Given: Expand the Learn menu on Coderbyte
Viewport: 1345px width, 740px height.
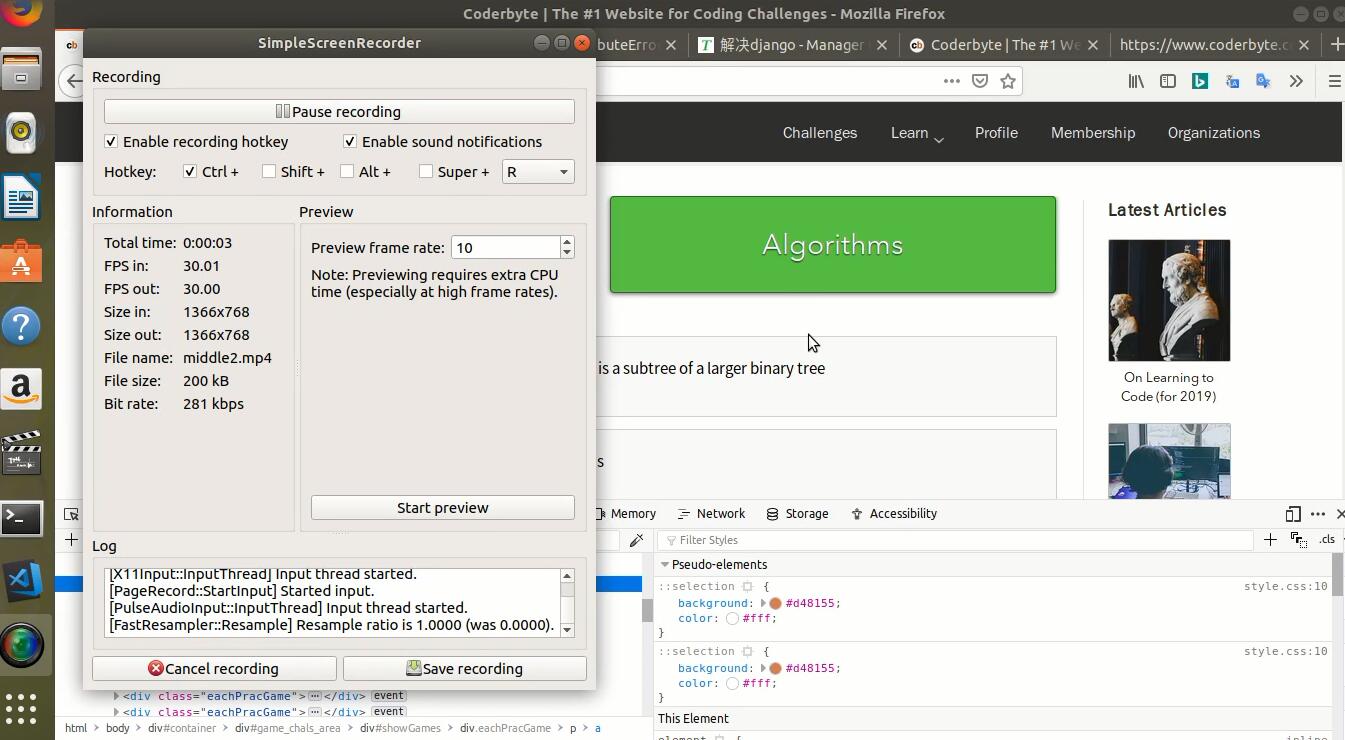Looking at the screenshot, I should tap(917, 133).
